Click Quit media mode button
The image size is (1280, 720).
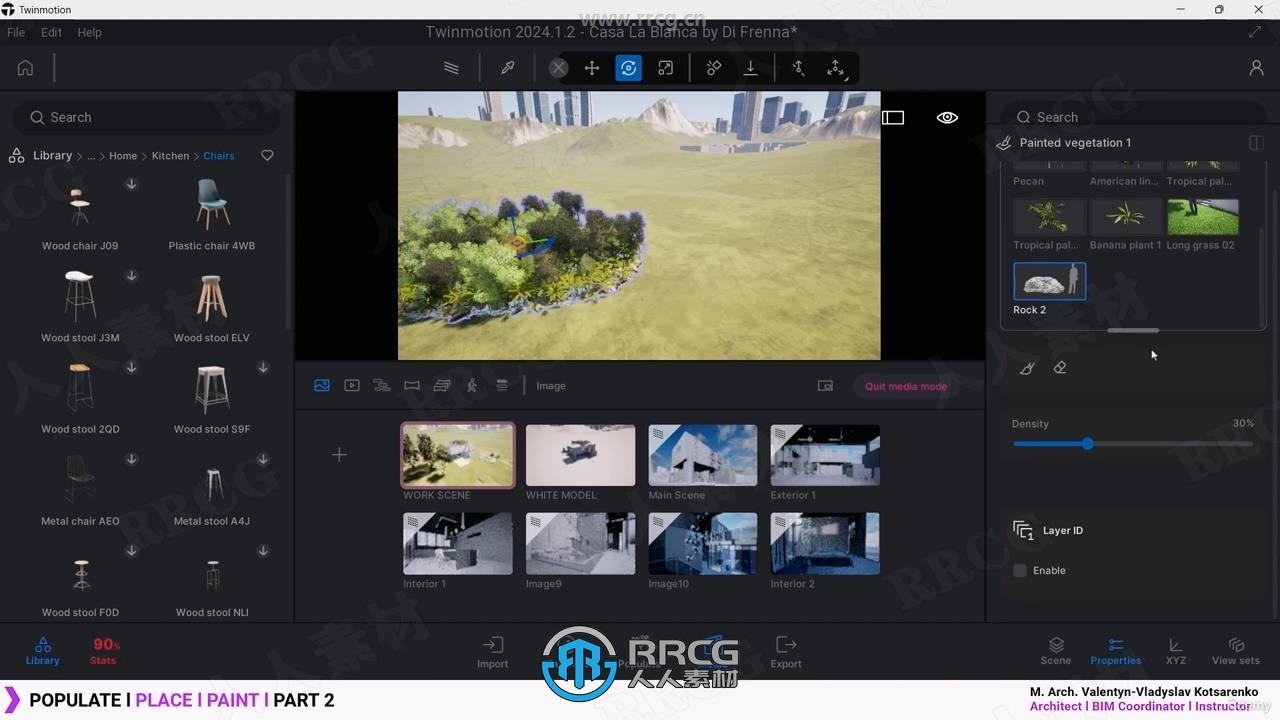[x=906, y=387]
